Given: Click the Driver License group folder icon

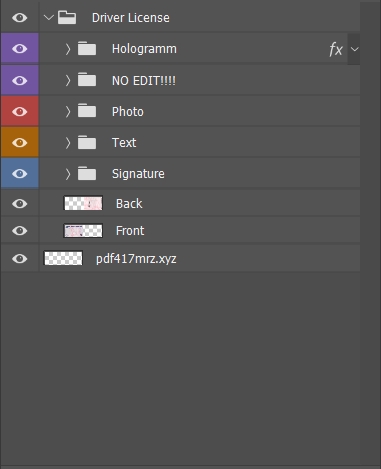Looking at the screenshot, I should [67, 17].
